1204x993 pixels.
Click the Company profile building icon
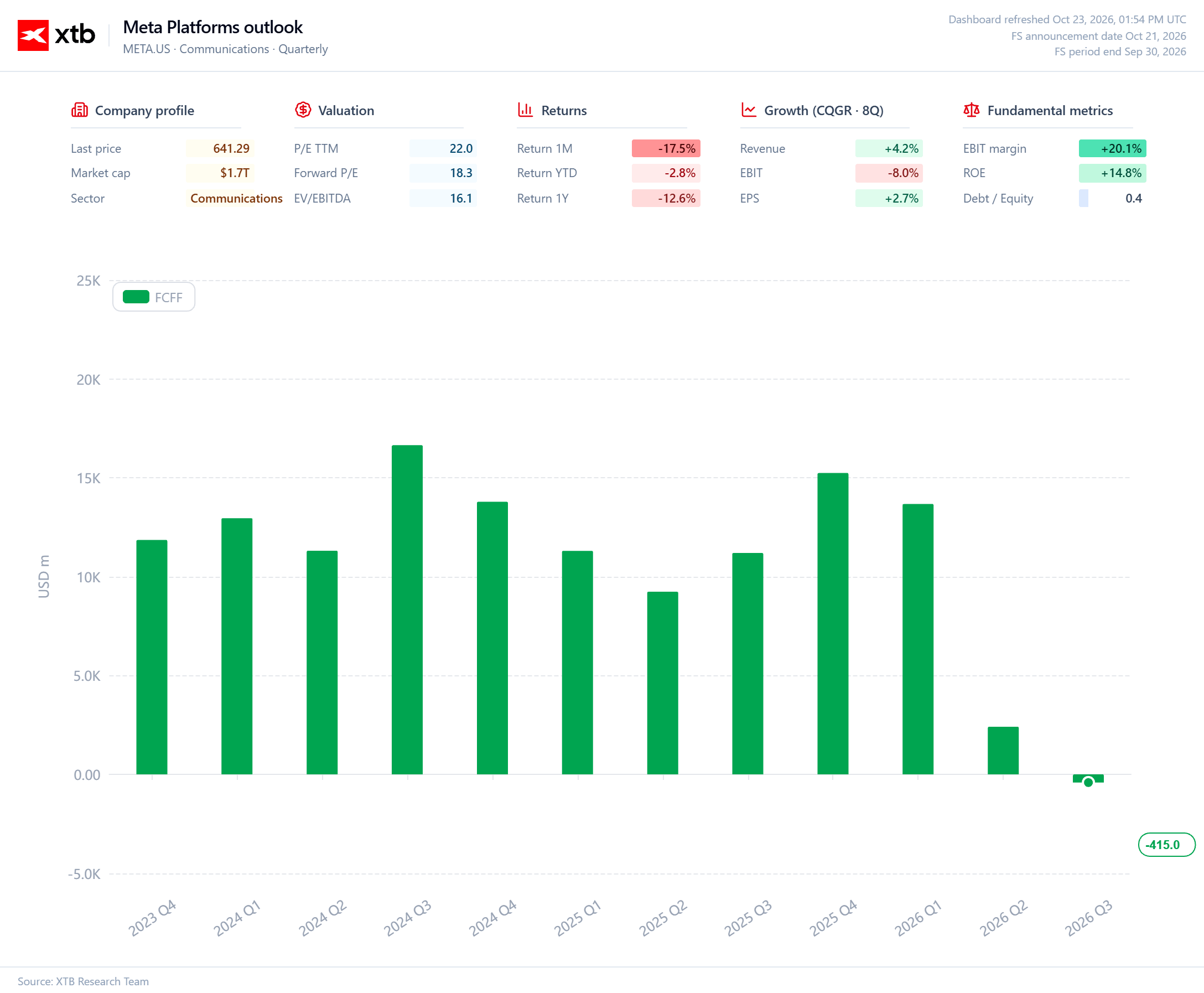pyautogui.click(x=80, y=110)
